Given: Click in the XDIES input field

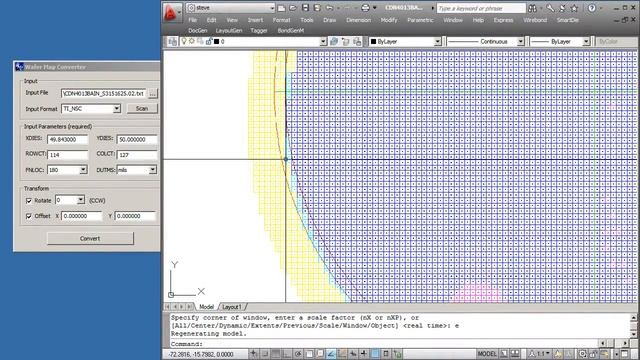Looking at the screenshot, I should tap(67, 140).
